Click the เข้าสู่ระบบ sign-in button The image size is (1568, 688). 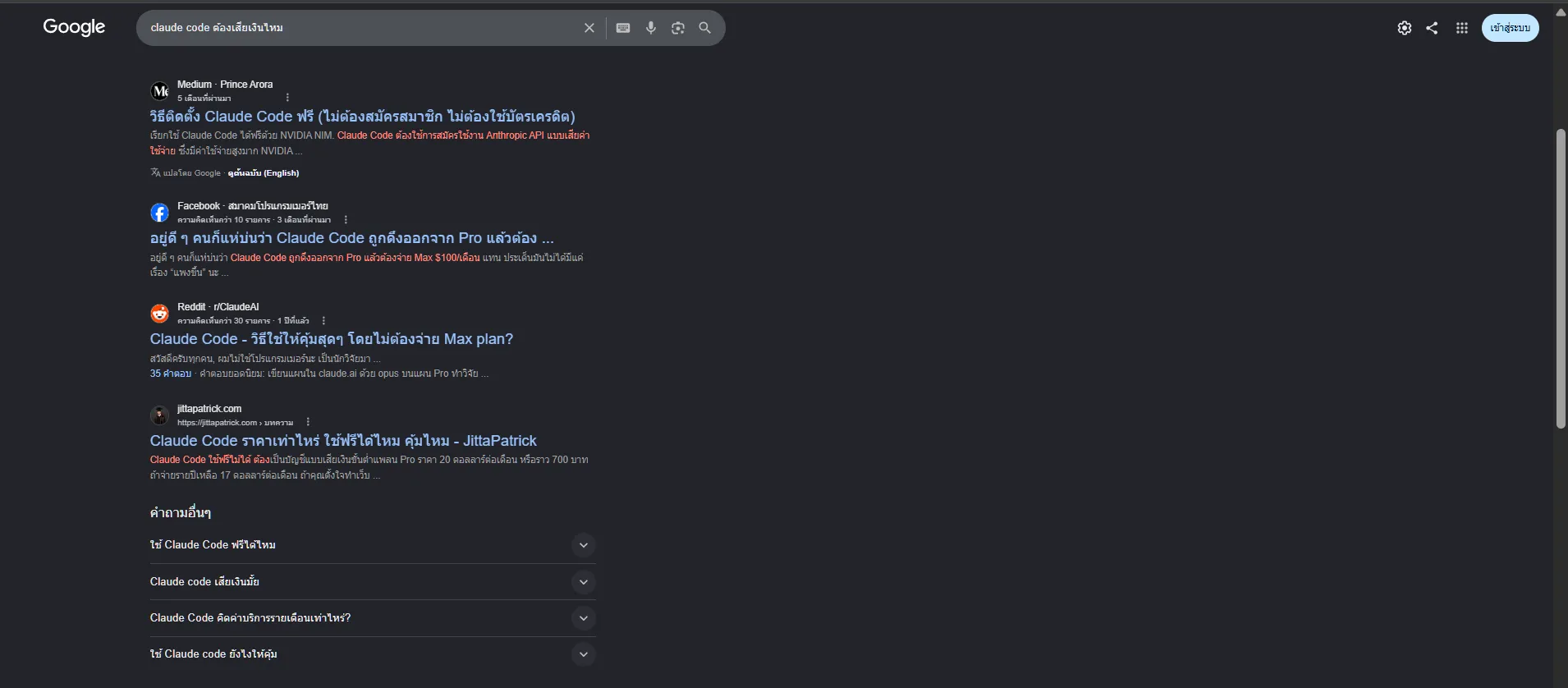(1511, 28)
